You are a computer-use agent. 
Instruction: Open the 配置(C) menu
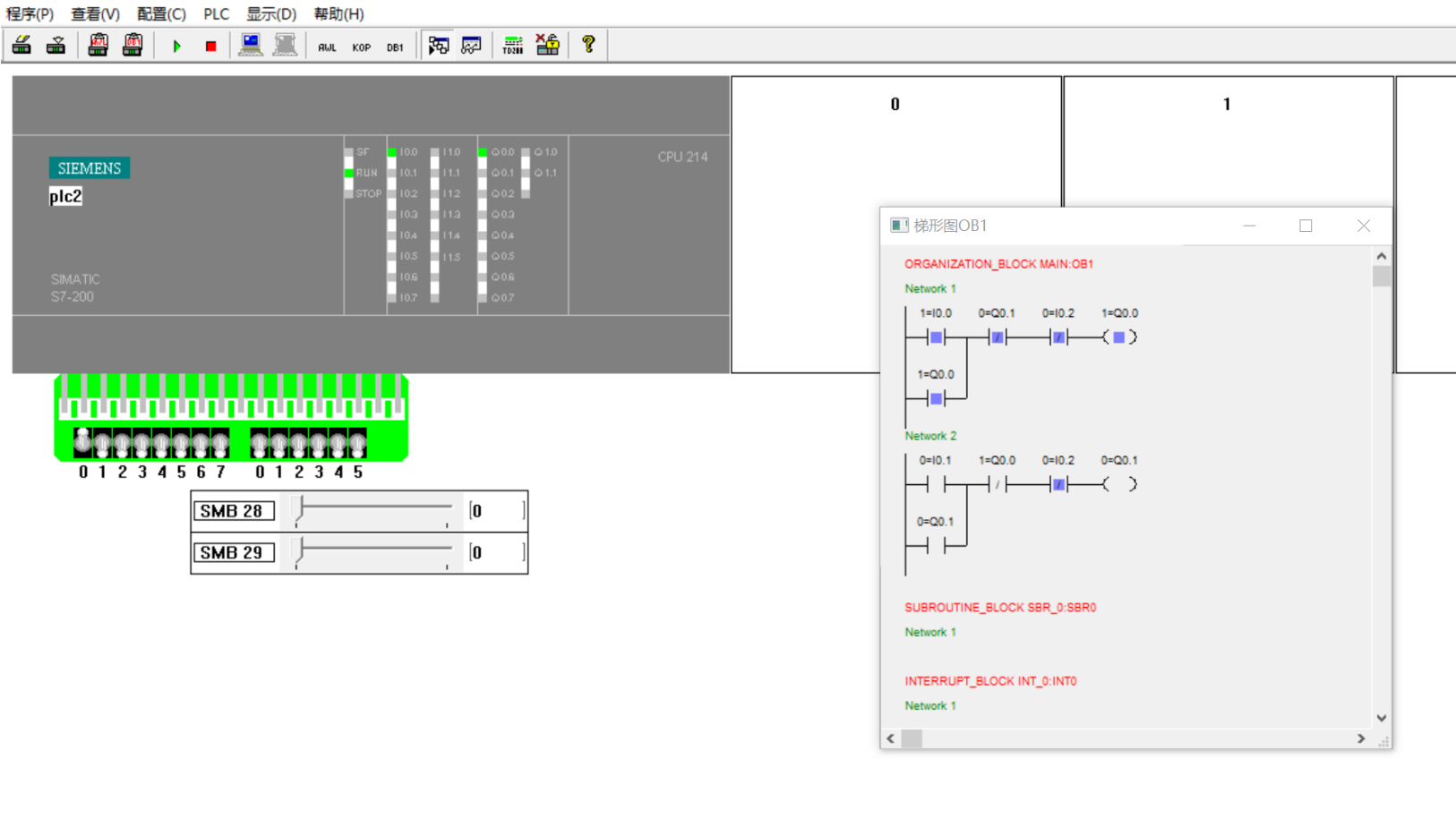161,13
